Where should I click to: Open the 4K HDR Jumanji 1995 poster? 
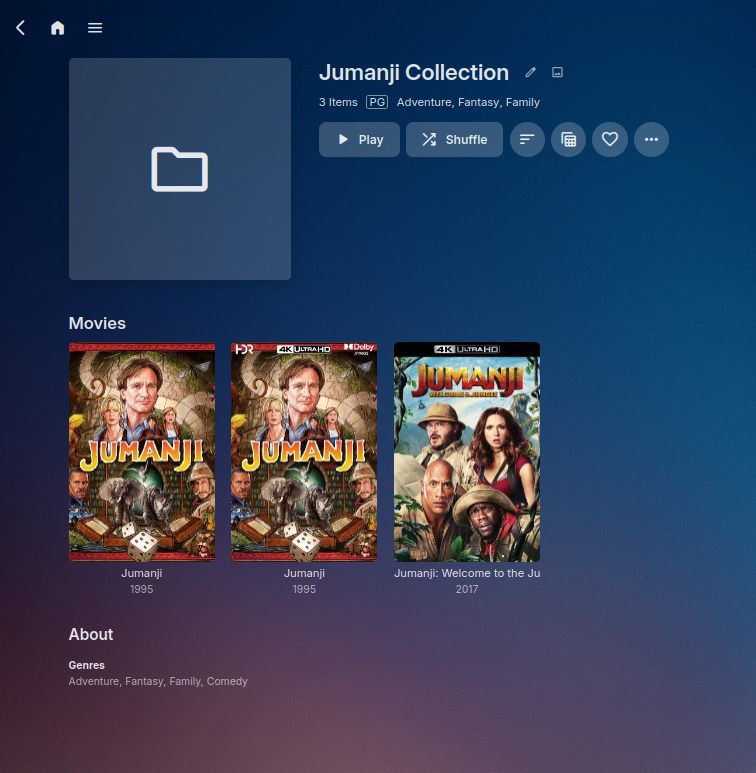pyautogui.click(x=304, y=452)
